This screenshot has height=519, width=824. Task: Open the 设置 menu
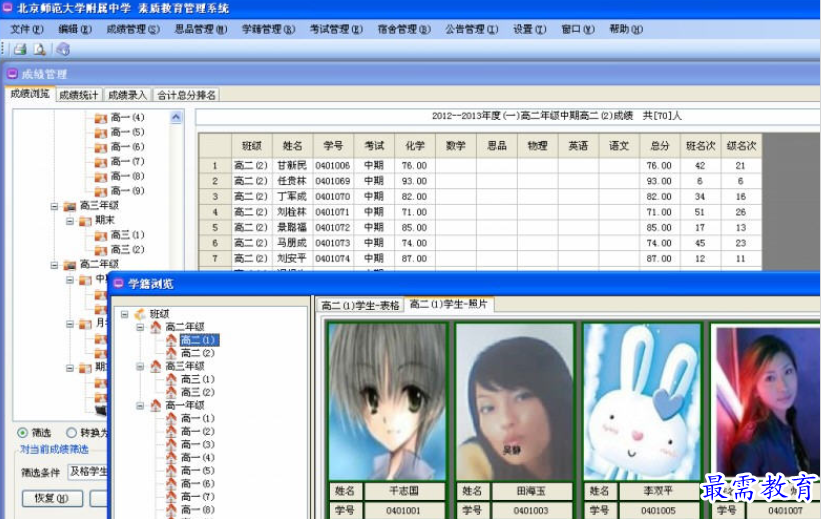(530, 29)
